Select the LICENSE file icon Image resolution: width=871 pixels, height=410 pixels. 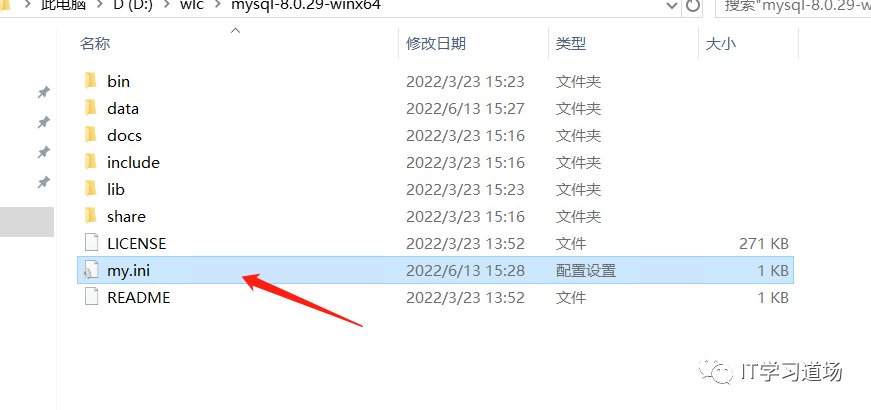91,243
